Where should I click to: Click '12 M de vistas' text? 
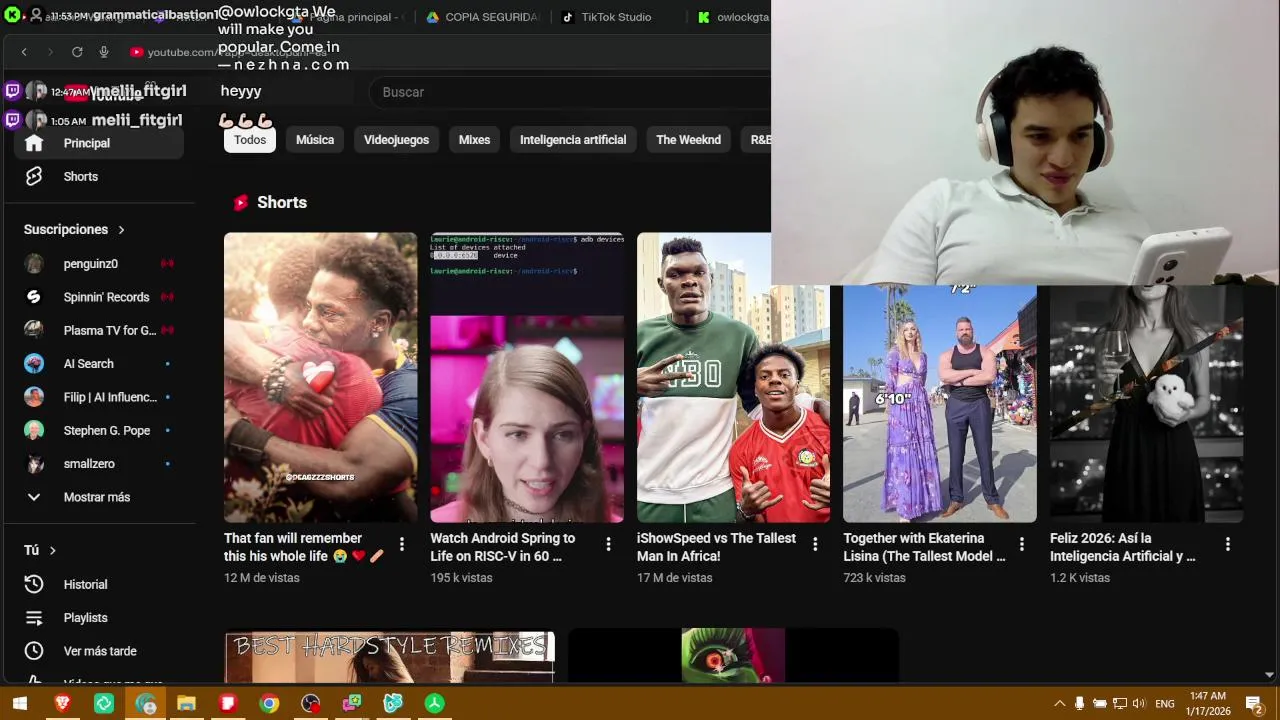point(262,578)
